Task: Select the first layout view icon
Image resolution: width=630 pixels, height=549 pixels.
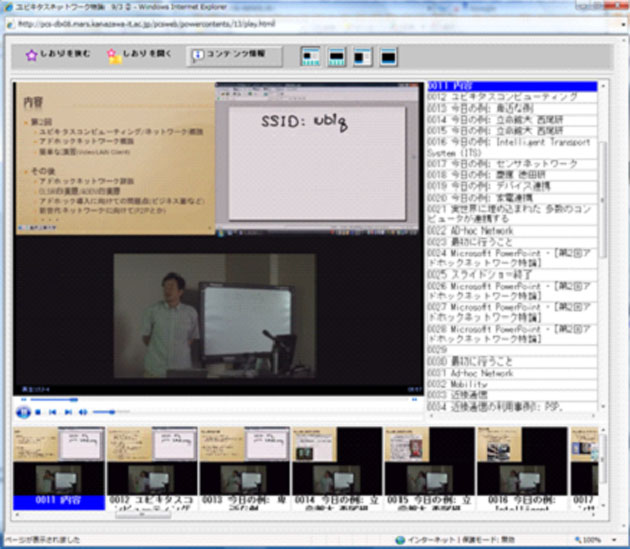Action: [311, 57]
